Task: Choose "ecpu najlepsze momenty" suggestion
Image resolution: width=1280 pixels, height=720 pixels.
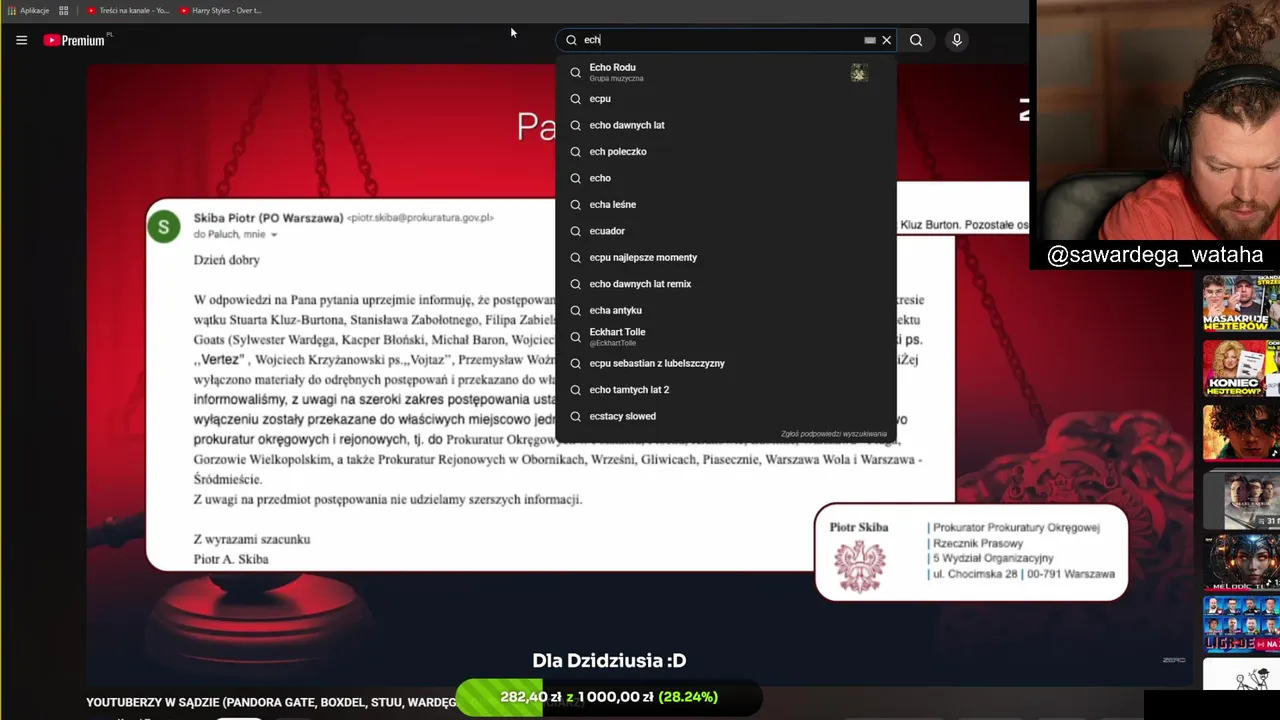Action: (x=726, y=258)
